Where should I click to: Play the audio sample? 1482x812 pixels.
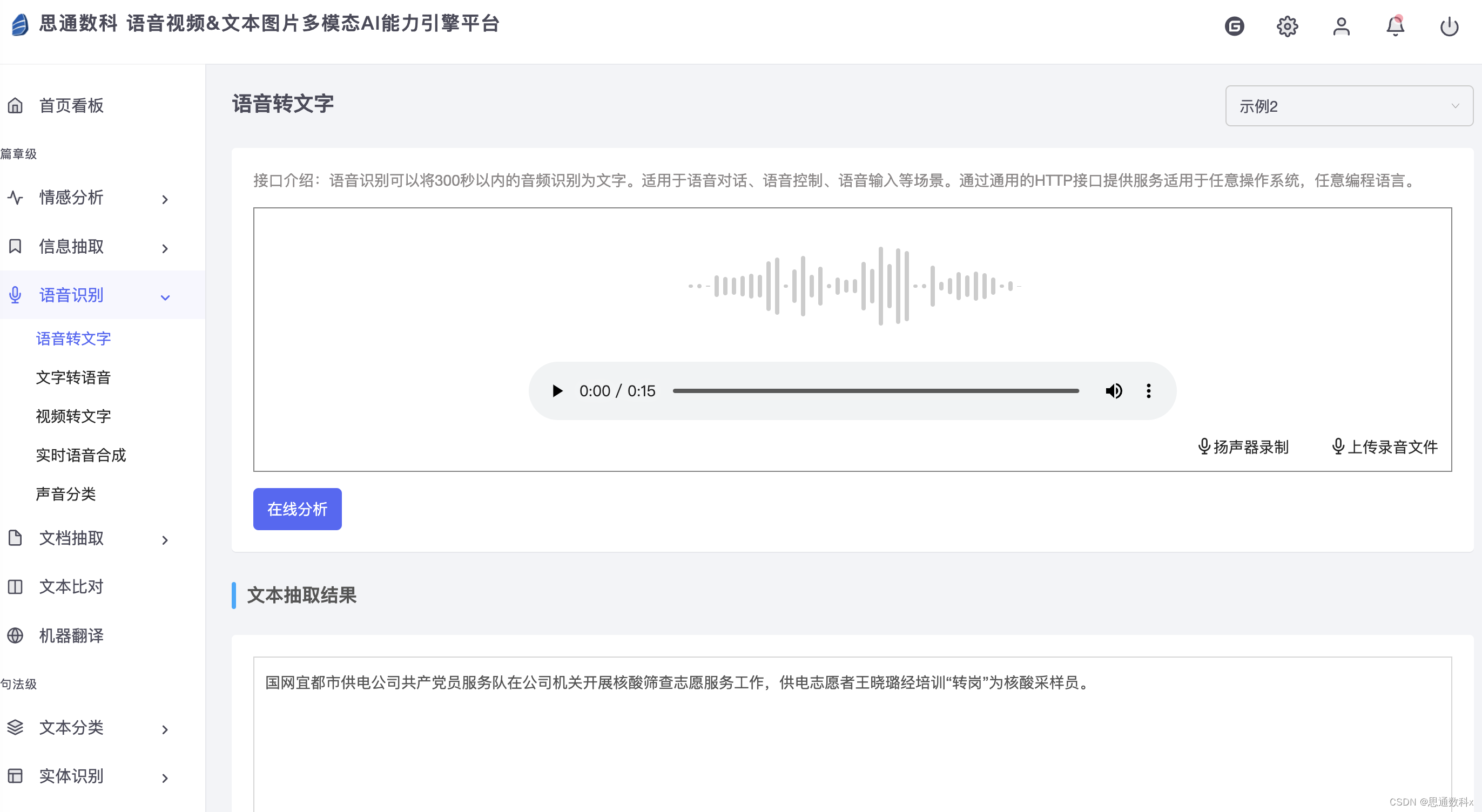pyautogui.click(x=557, y=391)
